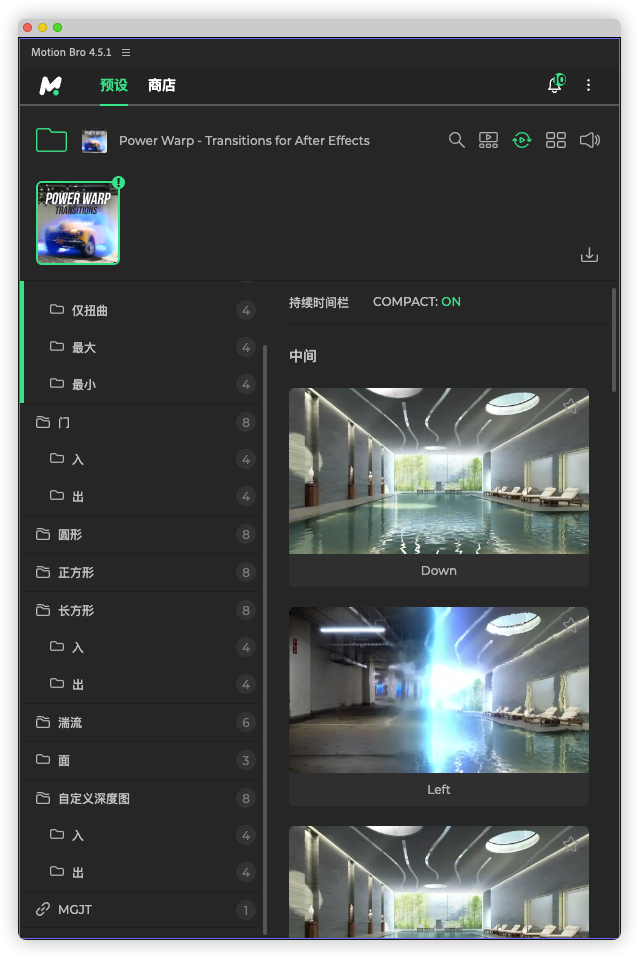639x958 pixels.
Task: Expand the 正方形 category folder
Action: click(x=142, y=572)
